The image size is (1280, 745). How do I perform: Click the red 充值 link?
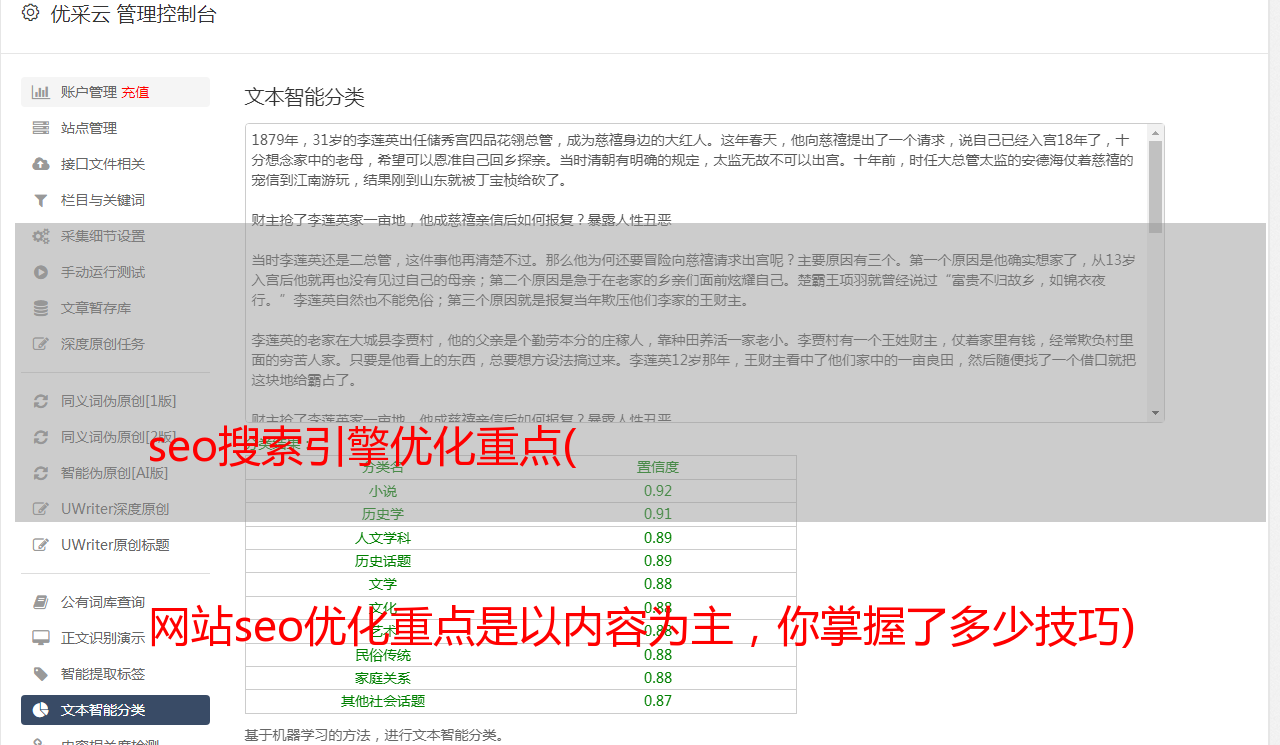[135, 92]
